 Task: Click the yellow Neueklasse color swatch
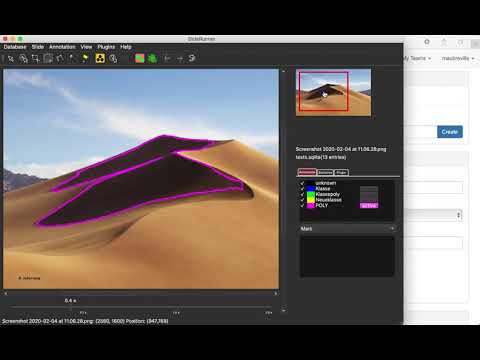310,200
